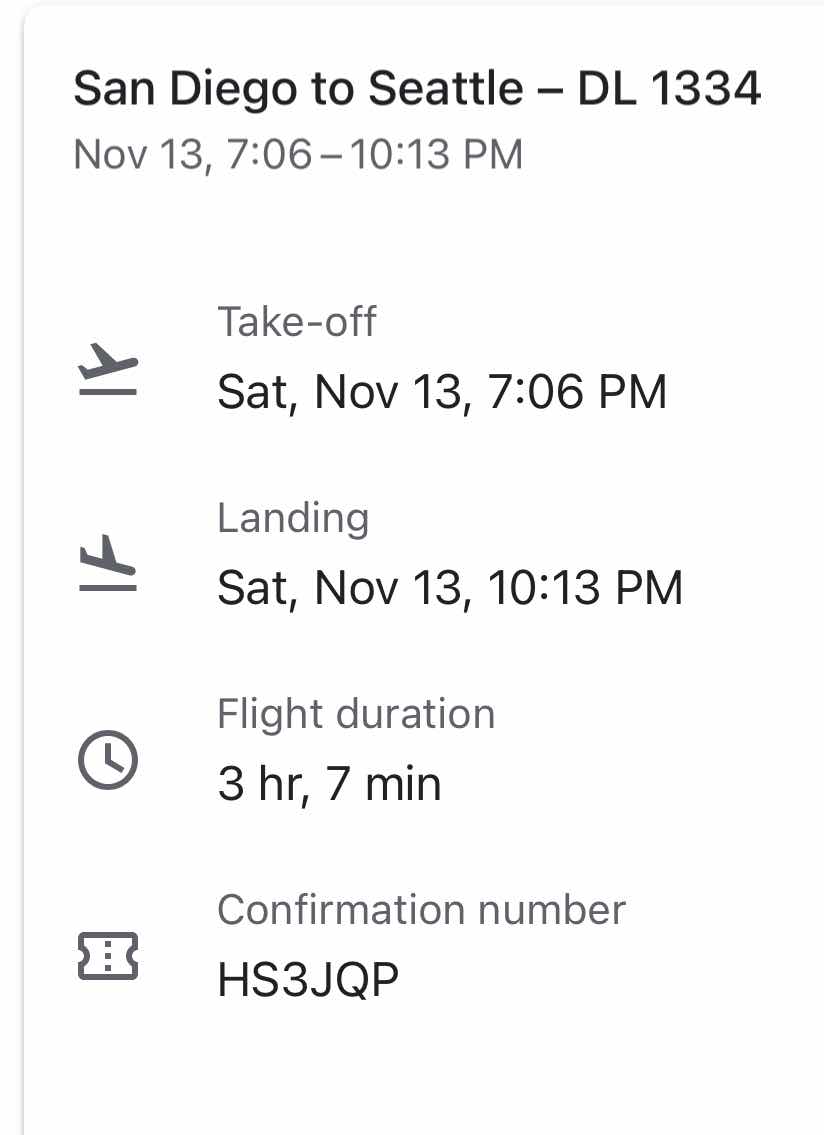
Task: Click the confirmation ticket icon
Action: coord(108,956)
